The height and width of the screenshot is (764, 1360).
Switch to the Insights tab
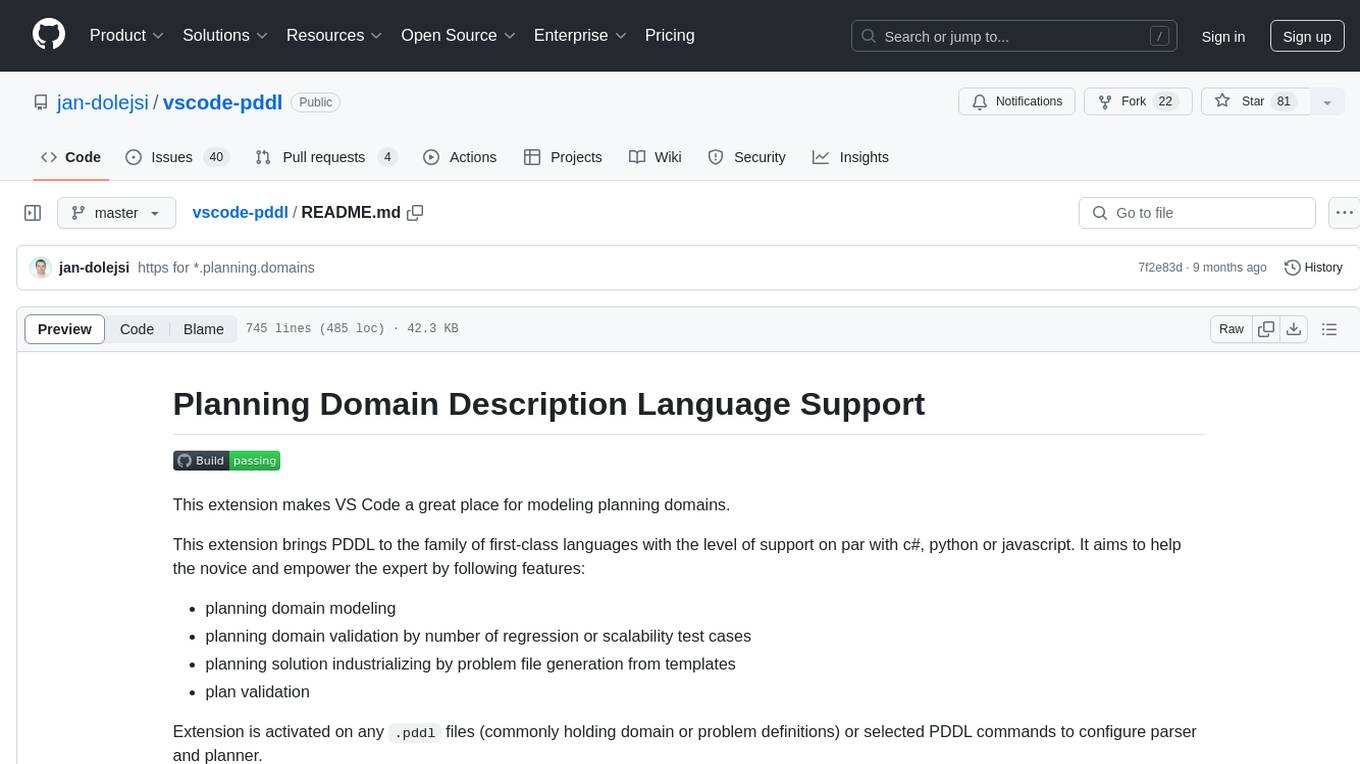[x=851, y=157]
